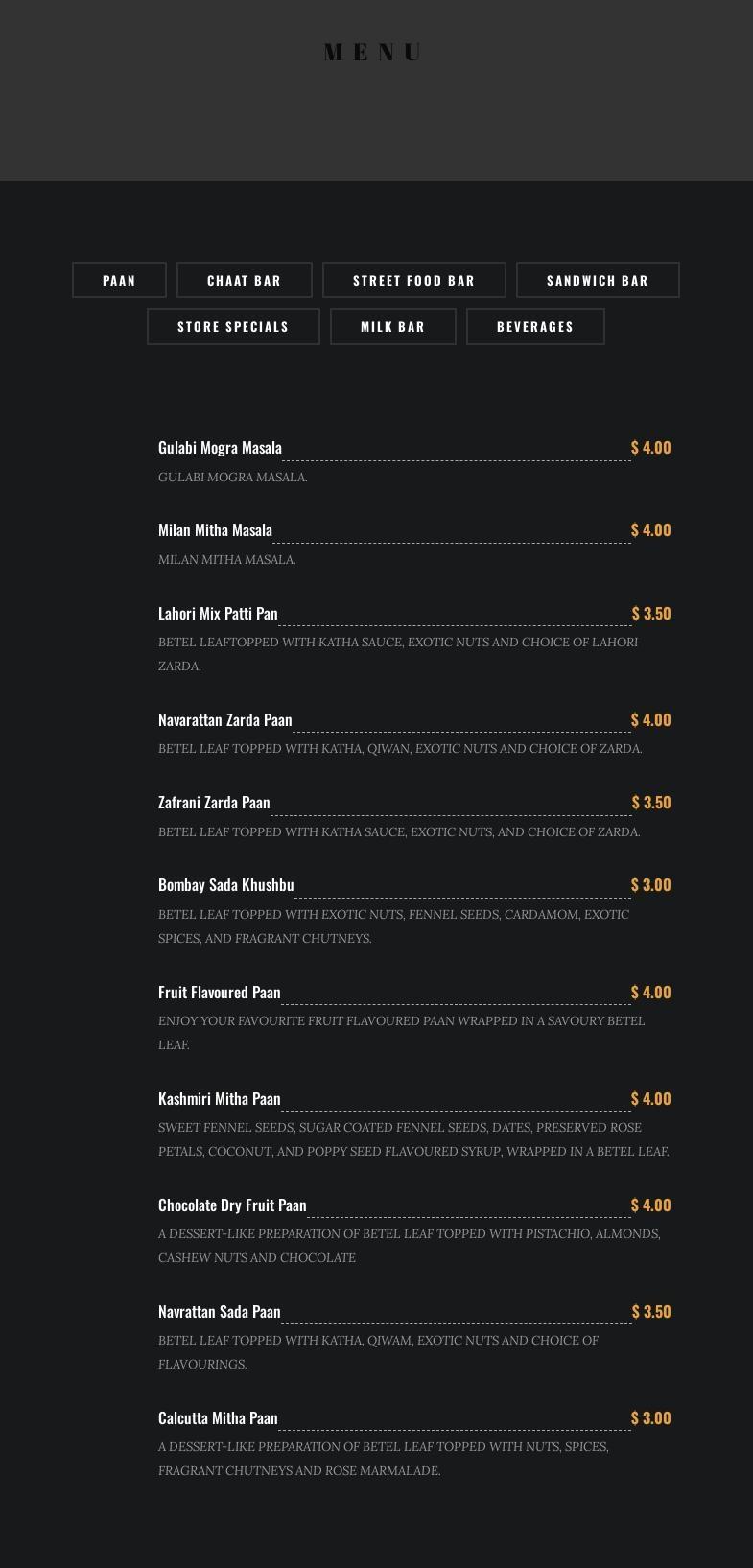Click the Gulabi Mogra Masala item title
Viewport: 753px width, 1568px height.
[x=220, y=448]
